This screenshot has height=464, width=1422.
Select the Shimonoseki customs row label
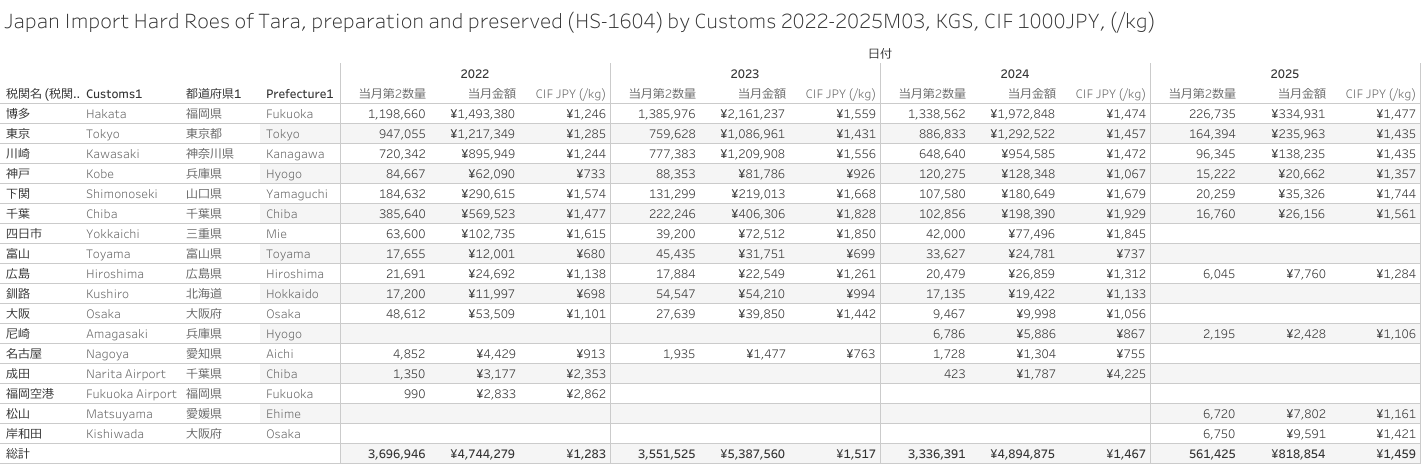(x=122, y=194)
